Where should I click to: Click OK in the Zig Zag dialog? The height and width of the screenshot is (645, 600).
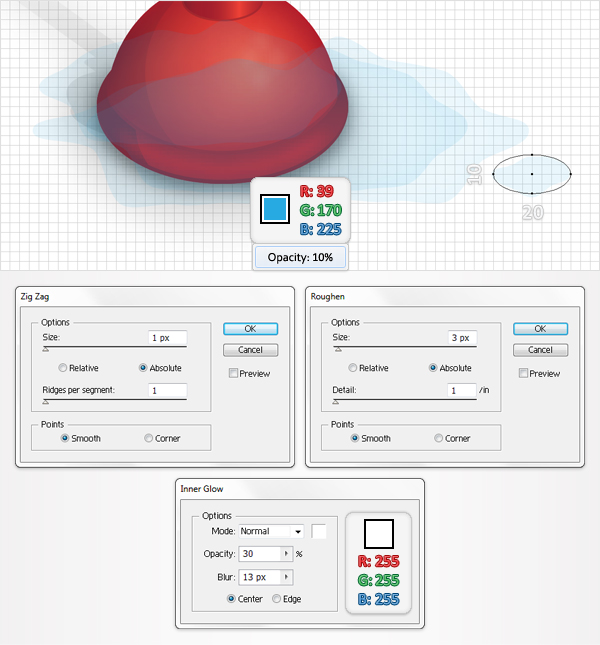pyautogui.click(x=250, y=329)
